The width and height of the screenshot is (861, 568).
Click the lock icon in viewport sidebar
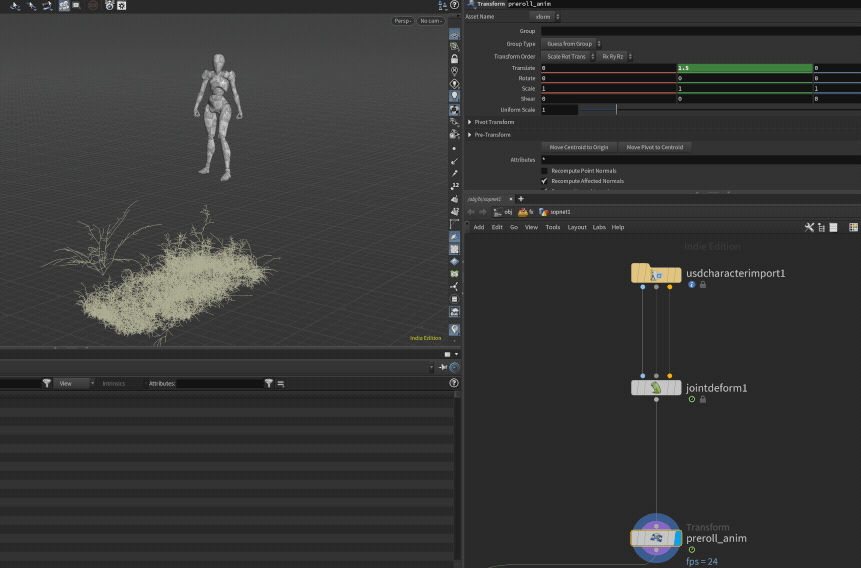[x=455, y=59]
